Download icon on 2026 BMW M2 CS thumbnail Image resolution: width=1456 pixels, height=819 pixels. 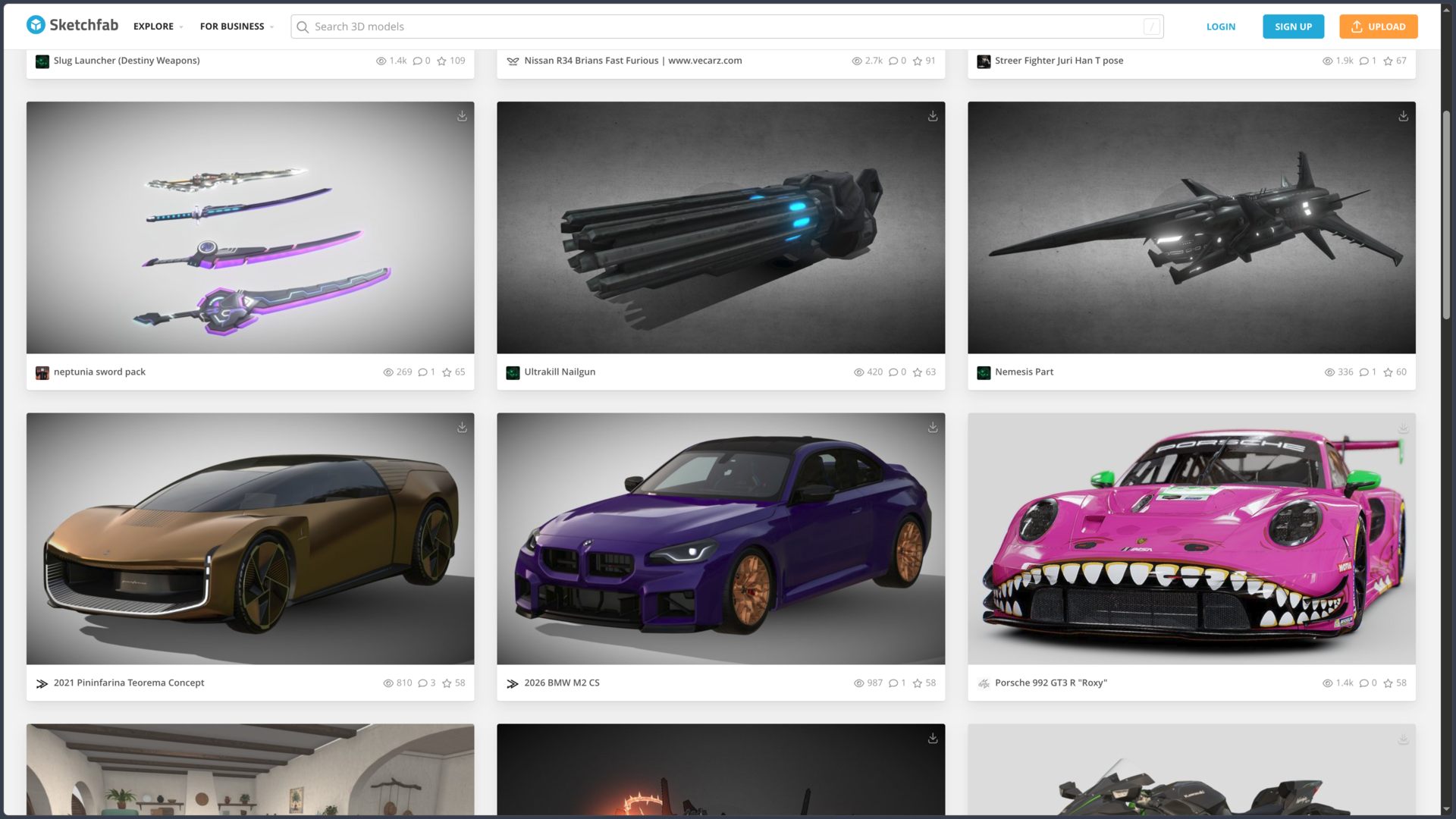tap(933, 428)
